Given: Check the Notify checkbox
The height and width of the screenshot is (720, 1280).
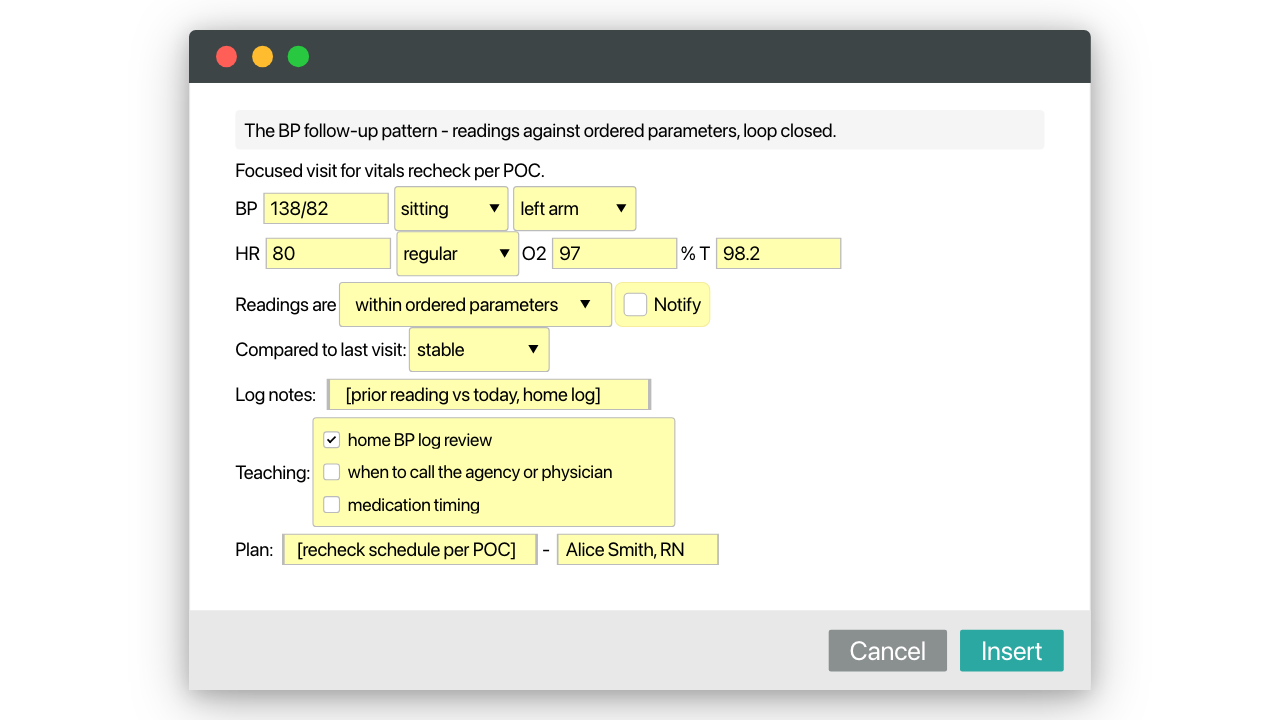Looking at the screenshot, I should (635, 305).
